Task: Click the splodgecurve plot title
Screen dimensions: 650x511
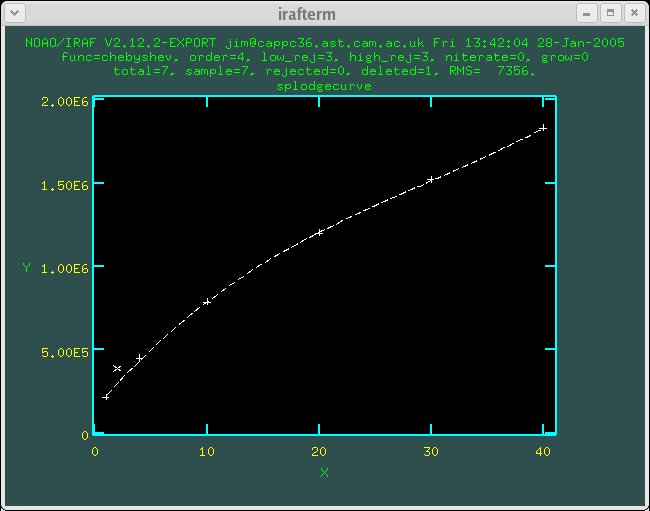Action: pos(324,87)
